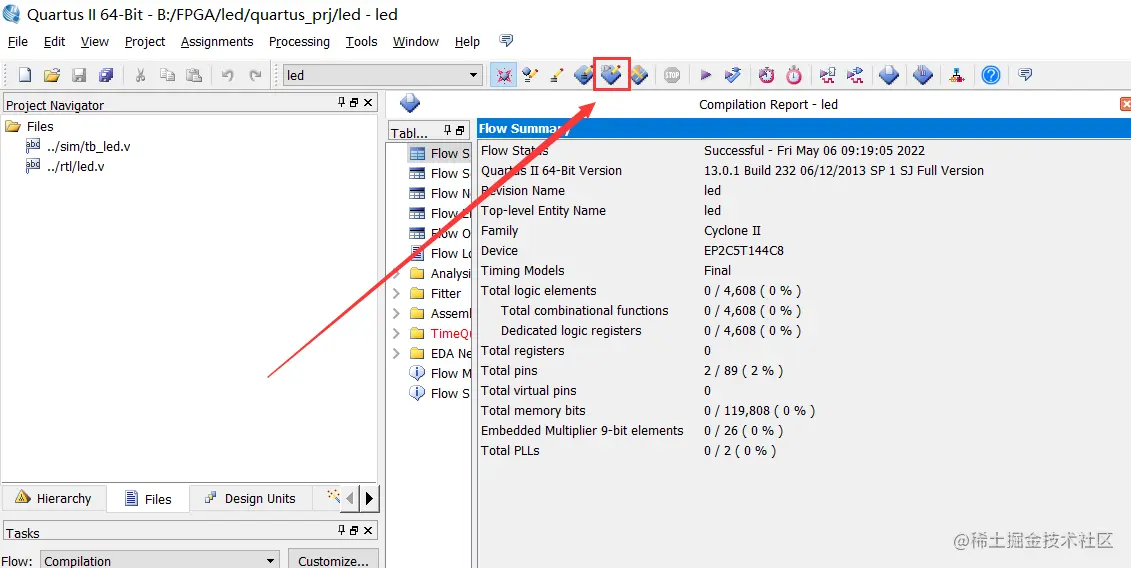Click the Undo arrow icon
The width and height of the screenshot is (1131, 568).
[x=228, y=75]
